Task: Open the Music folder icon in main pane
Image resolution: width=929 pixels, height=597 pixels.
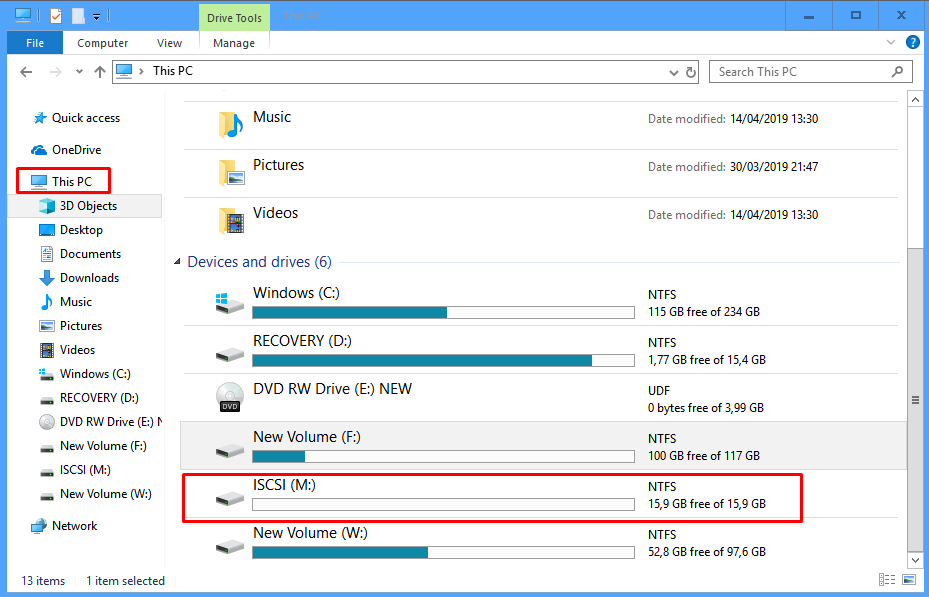Action: click(x=230, y=125)
